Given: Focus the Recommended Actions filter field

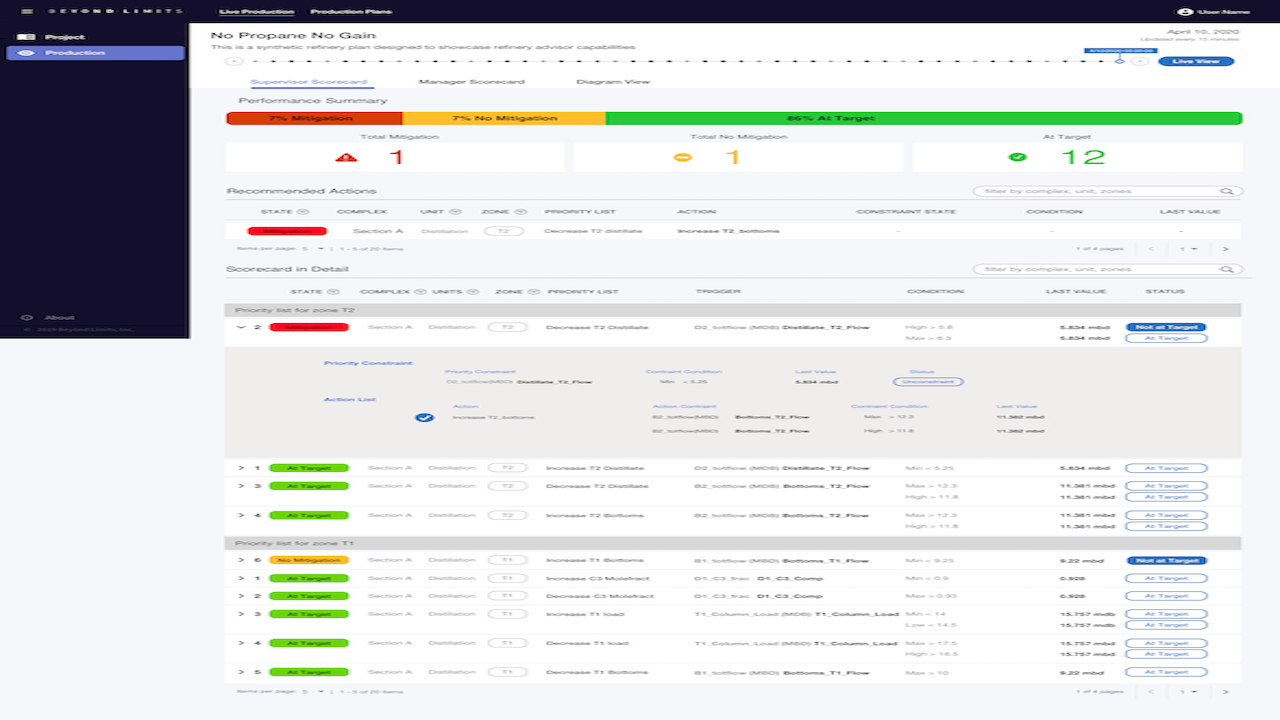Looking at the screenshot, I should pos(1108,191).
